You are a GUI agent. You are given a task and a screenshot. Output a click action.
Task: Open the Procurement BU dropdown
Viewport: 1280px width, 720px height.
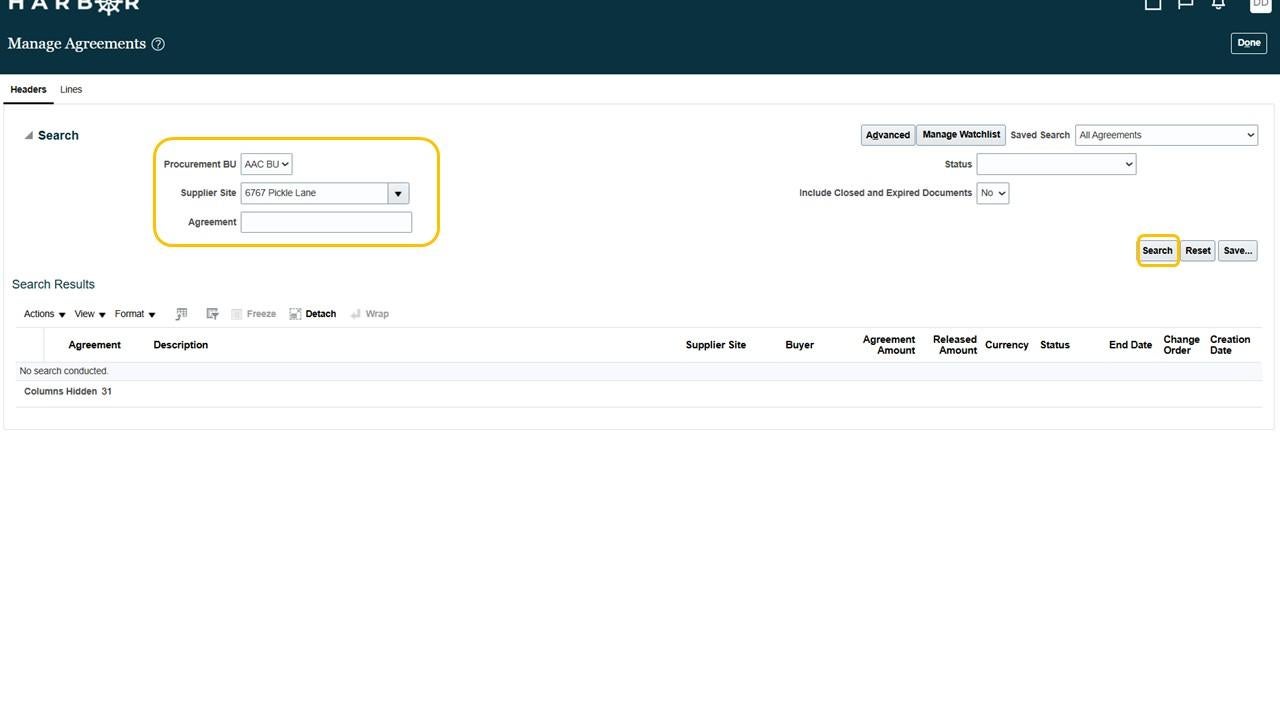tap(266, 164)
